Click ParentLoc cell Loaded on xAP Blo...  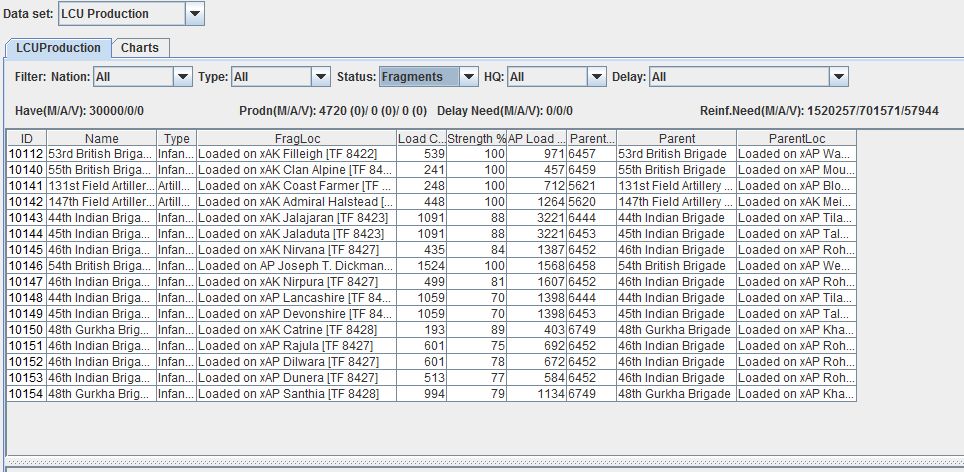pyautogui.click(x=796, y=186)
